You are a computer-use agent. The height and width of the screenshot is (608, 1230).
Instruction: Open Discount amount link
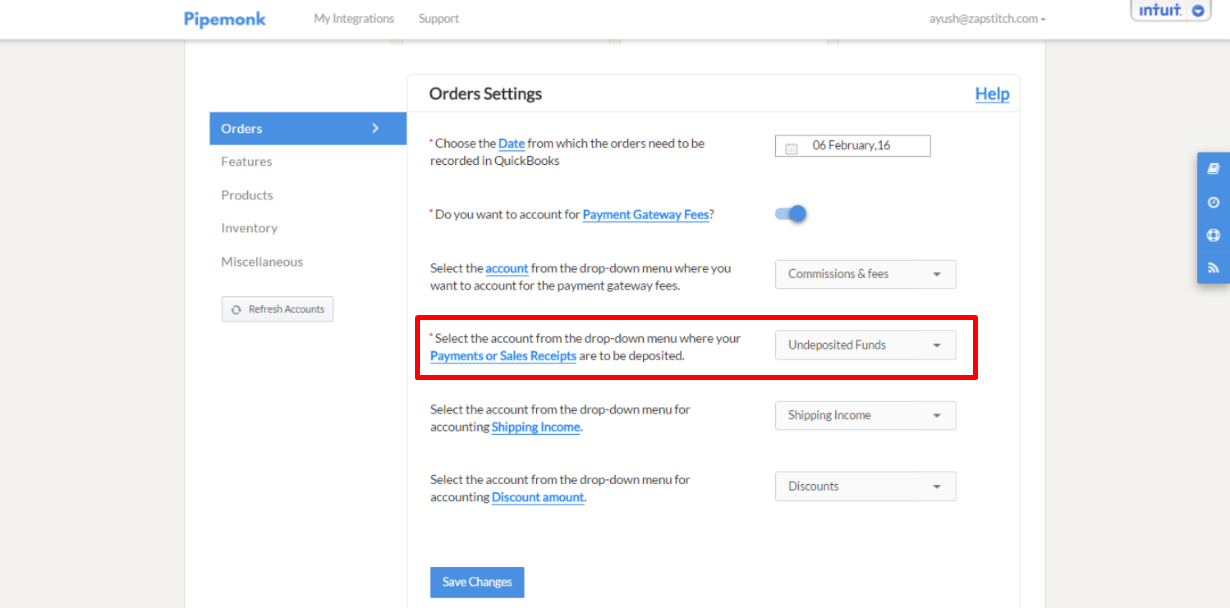tap(538, 497)
